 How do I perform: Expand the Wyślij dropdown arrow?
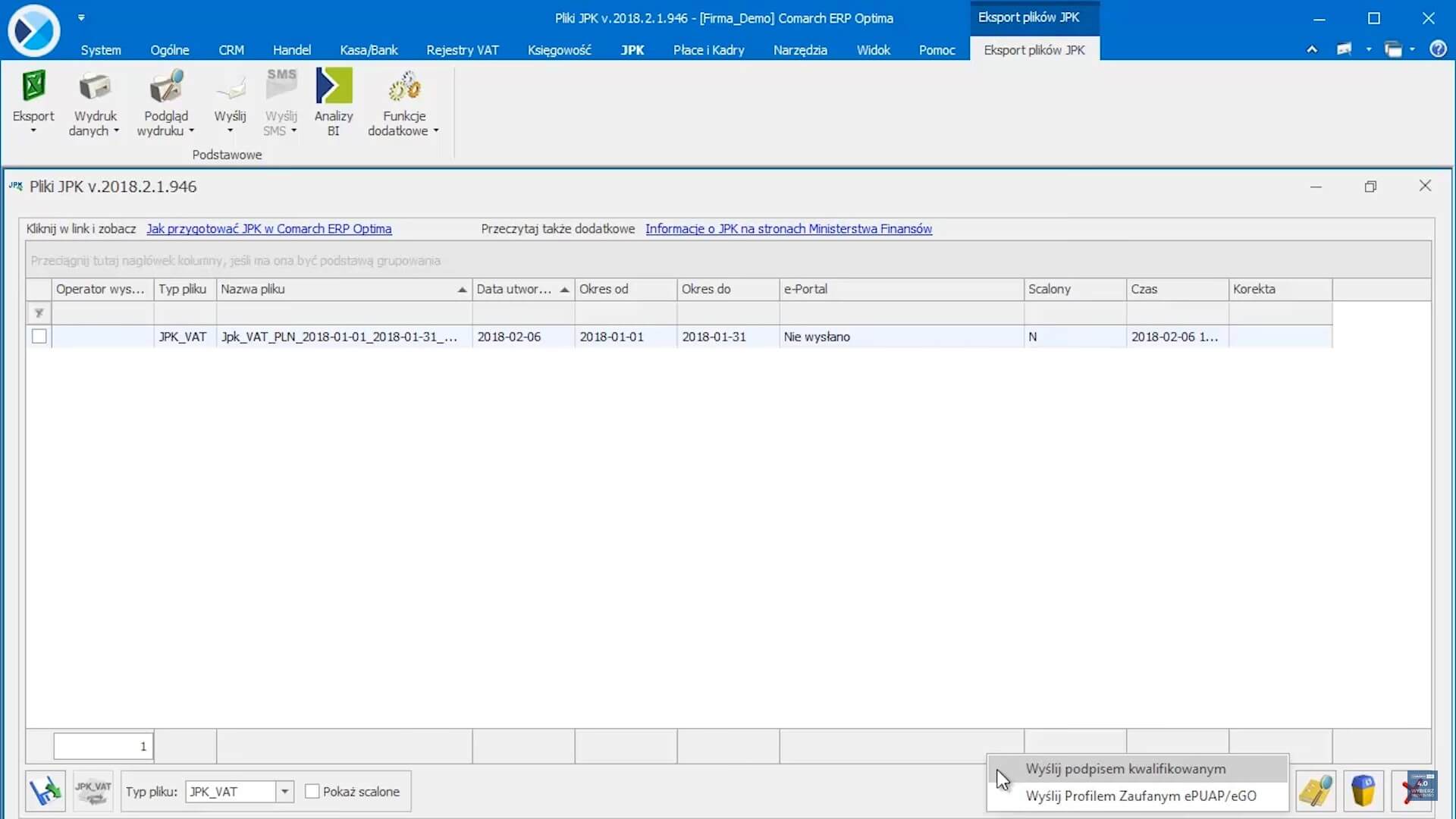(x=231, y=131)
